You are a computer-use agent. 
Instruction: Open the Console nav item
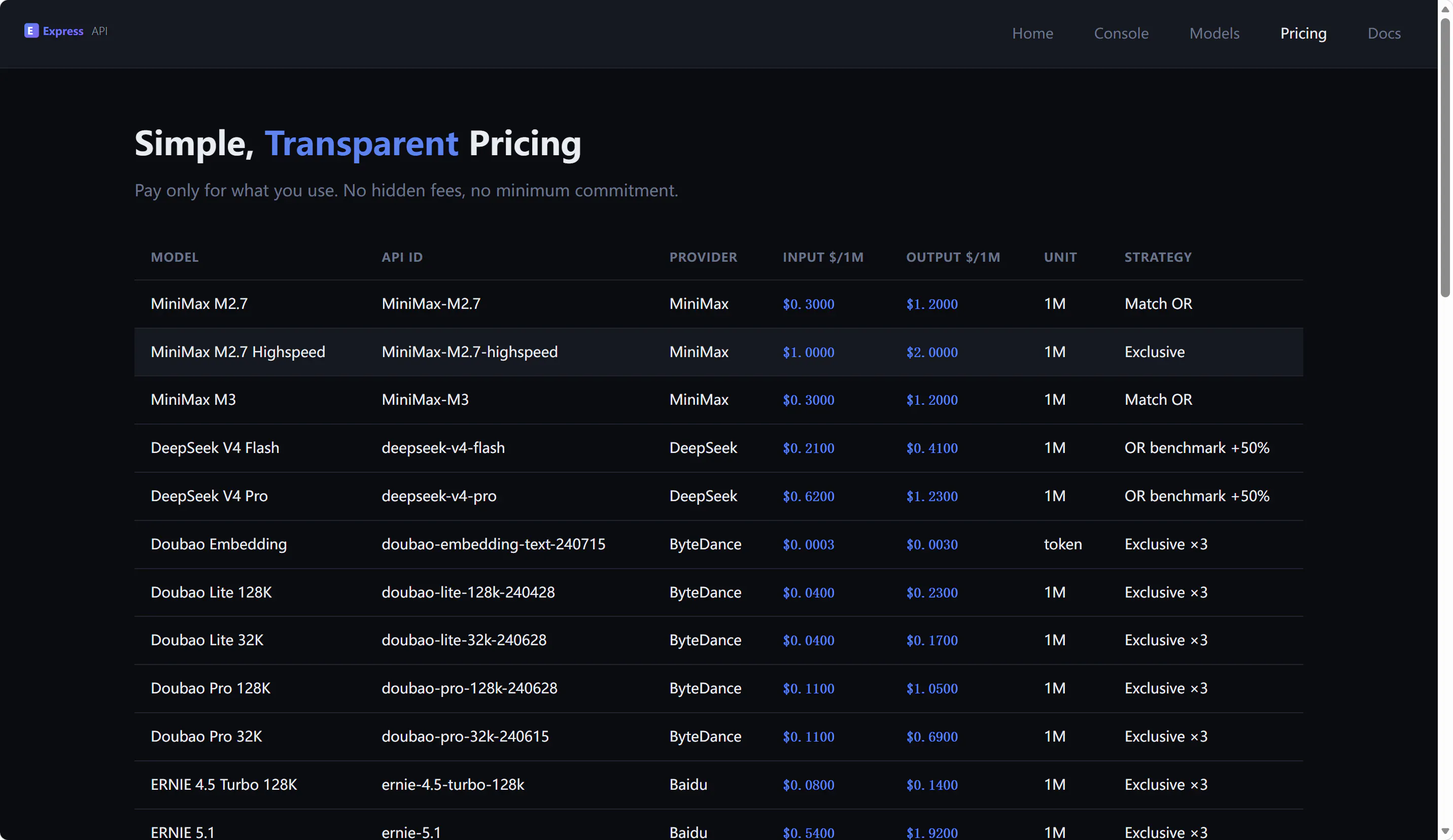tap(1121, 33)
